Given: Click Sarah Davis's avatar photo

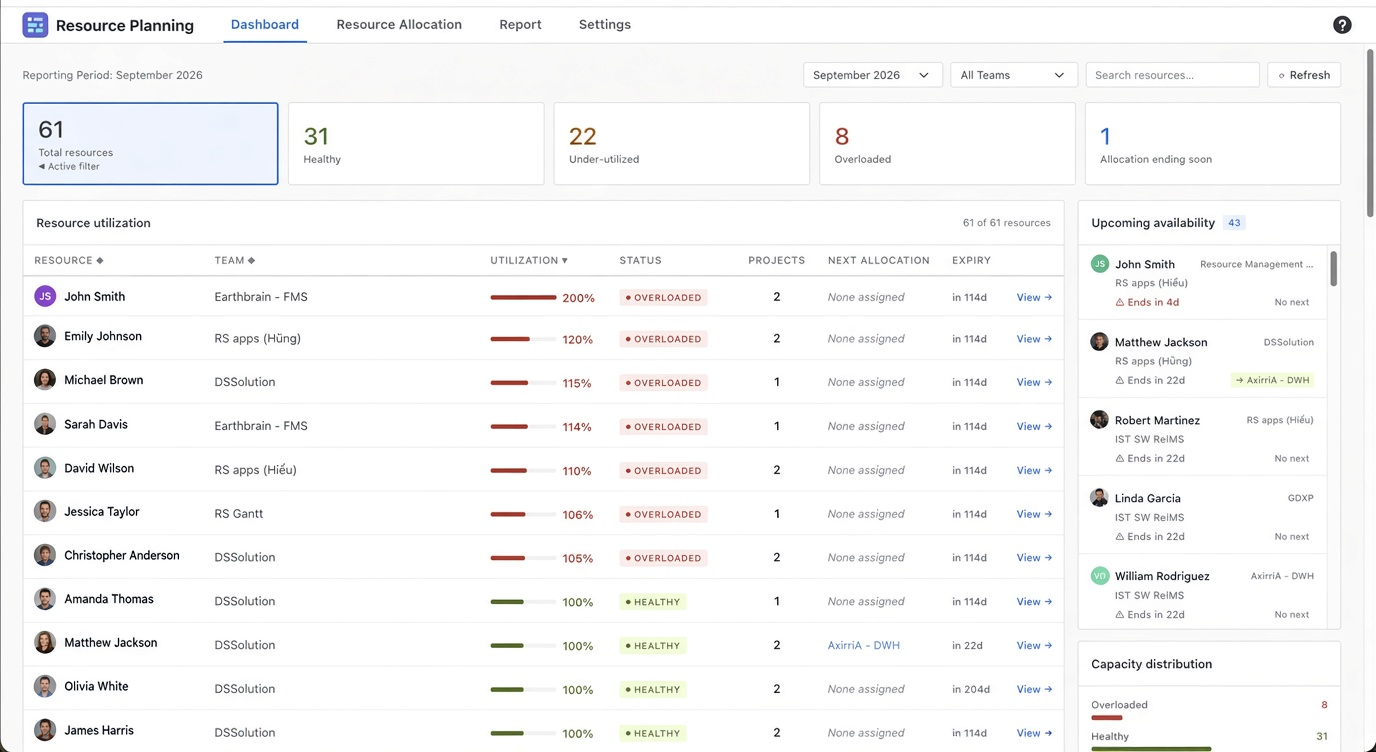Looking at the screenshot, I should click(45, 424).
